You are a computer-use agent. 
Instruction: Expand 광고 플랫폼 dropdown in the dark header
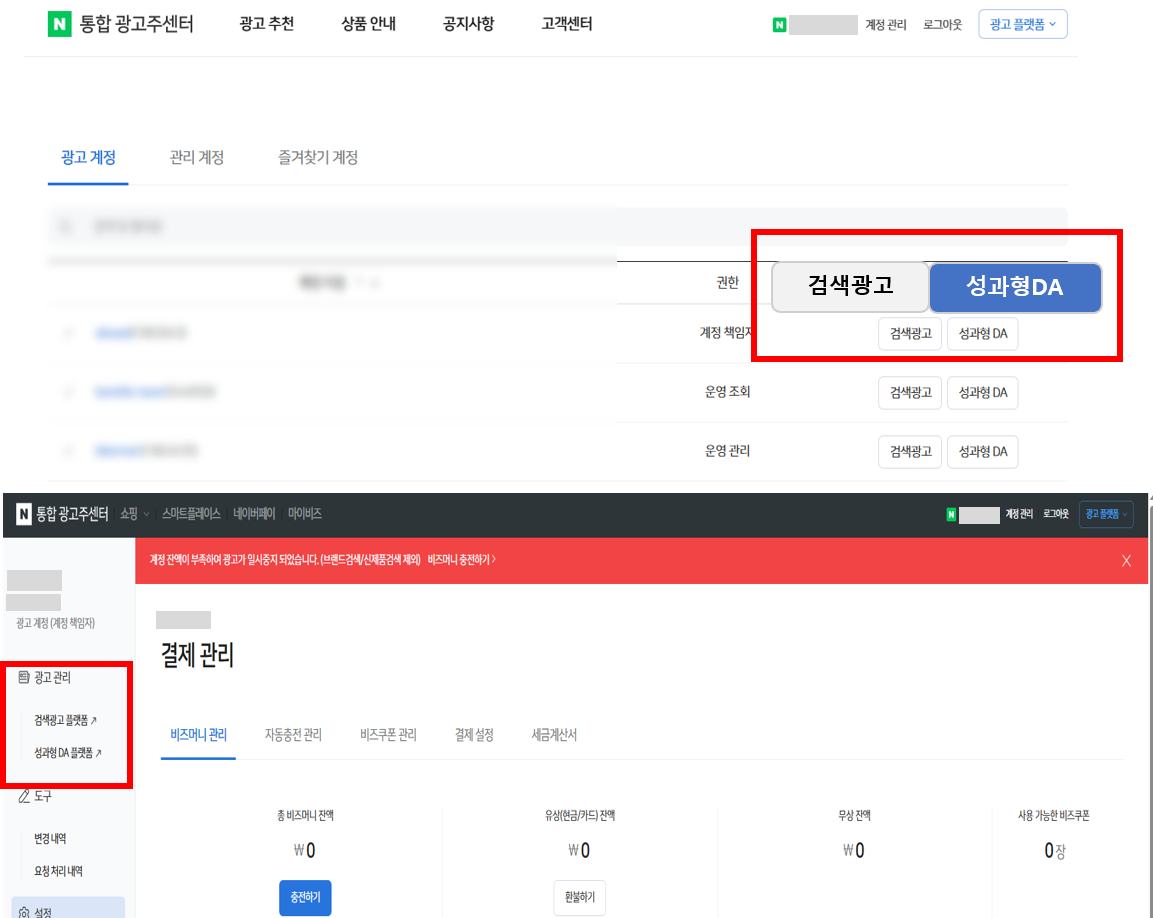tap(1105, 514)
